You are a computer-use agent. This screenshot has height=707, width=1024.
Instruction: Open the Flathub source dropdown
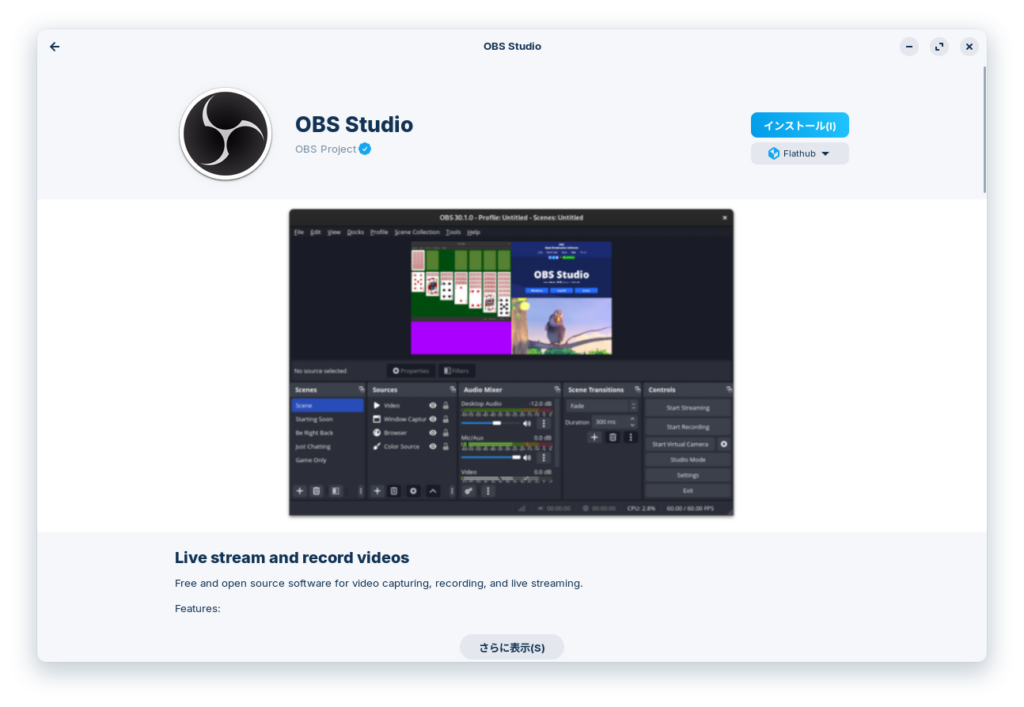click(x=799, y=153)
